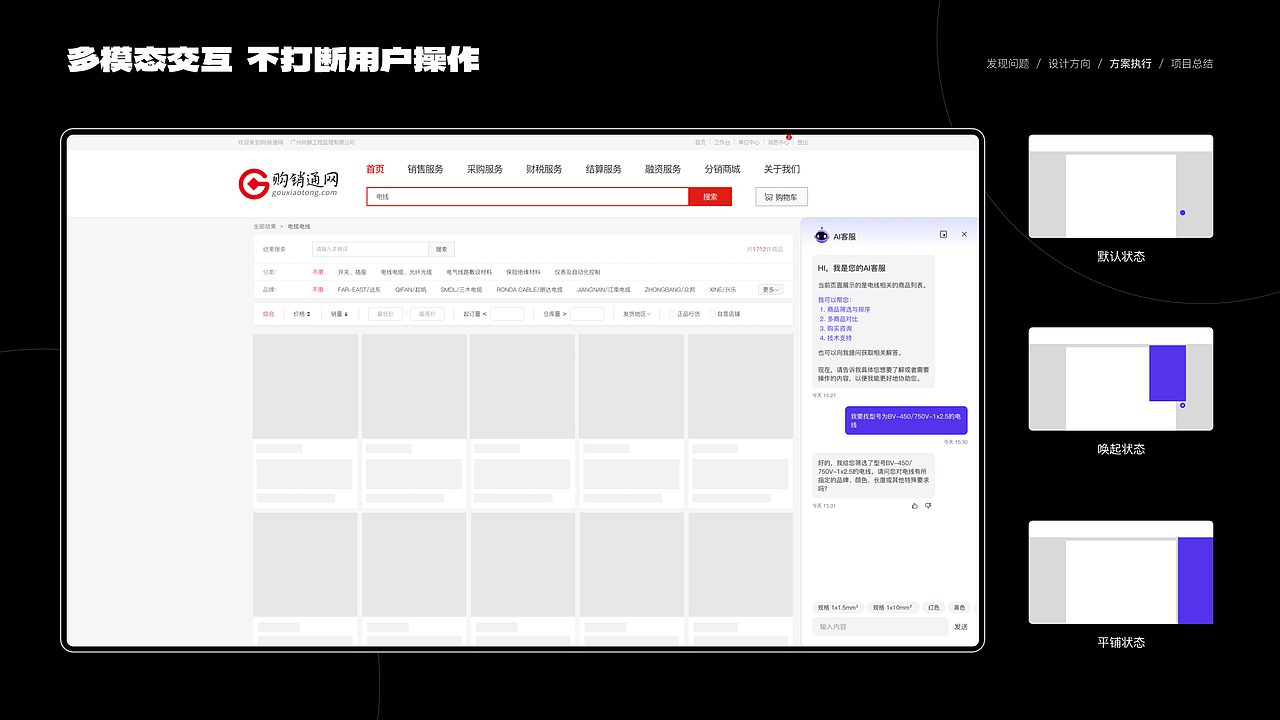The image size is (1280, 720).
Task: Select 不限 in the 品牌 row
Action: tap(318, 289)
